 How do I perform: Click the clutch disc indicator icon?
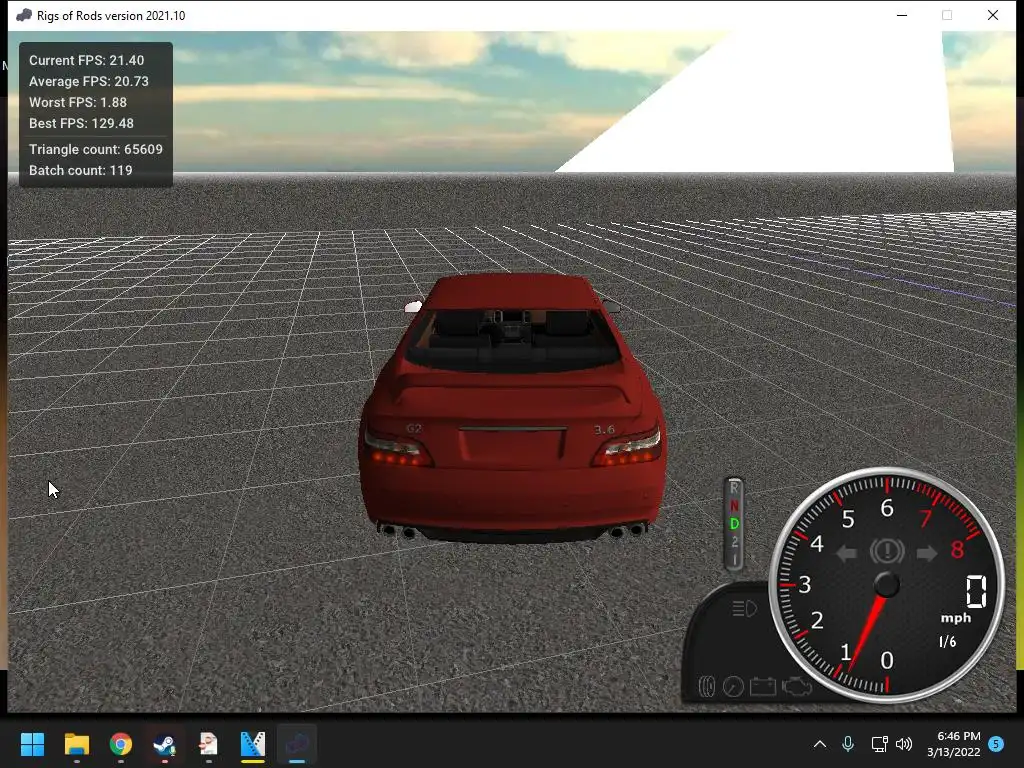tap(707, 686)
